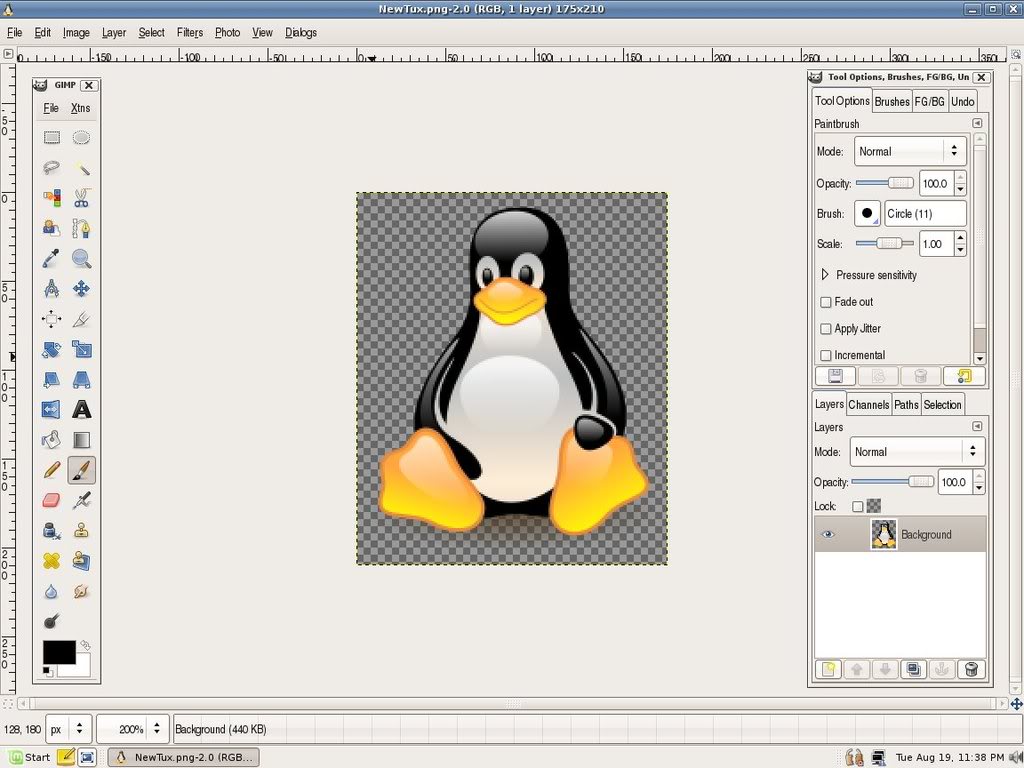The width and height of the screenshot is (1024, 768).
Task: Choose the Color Picker eyedropper tool
Action: click(51, 259)
